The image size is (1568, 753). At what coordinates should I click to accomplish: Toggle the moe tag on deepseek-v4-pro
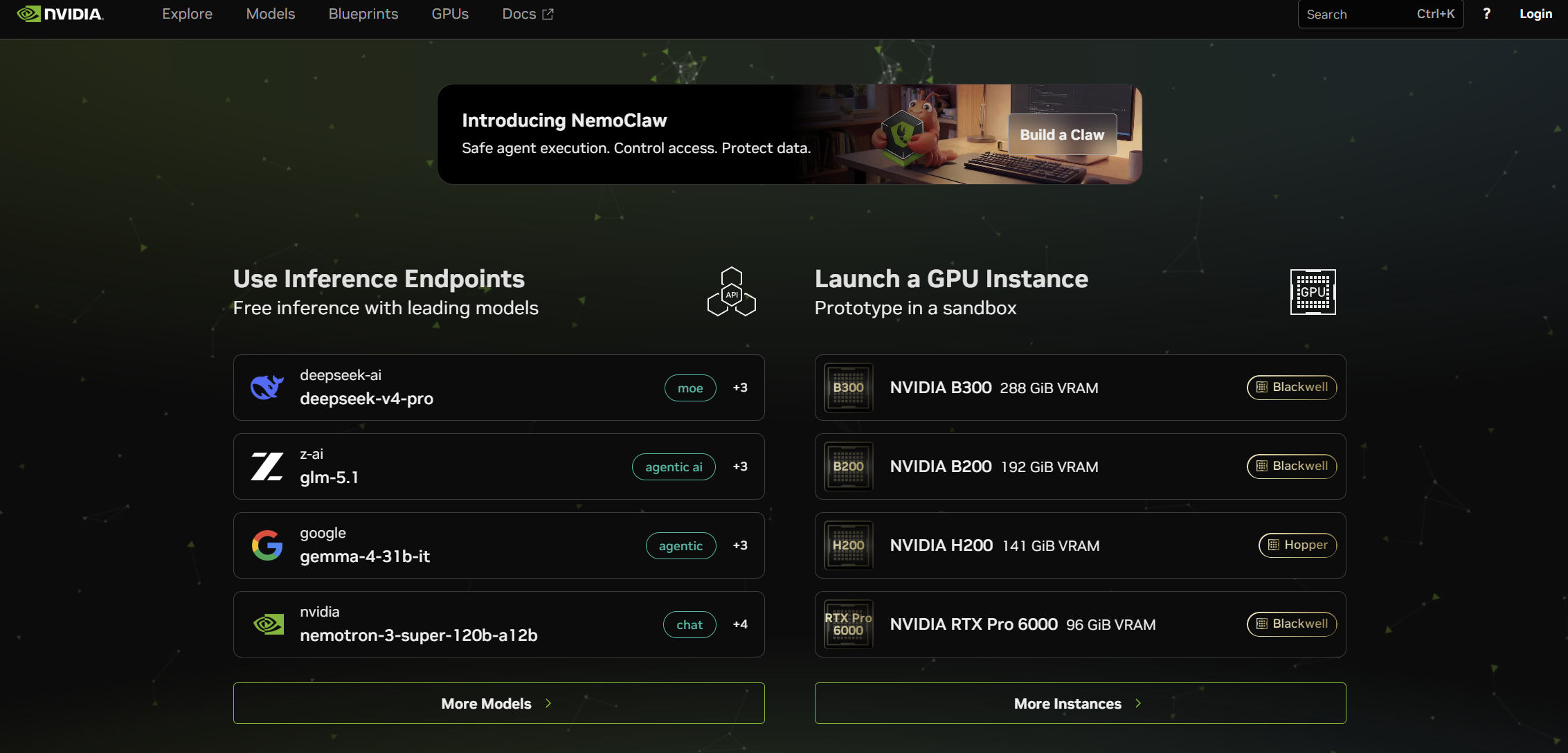[x=690, y=388]
